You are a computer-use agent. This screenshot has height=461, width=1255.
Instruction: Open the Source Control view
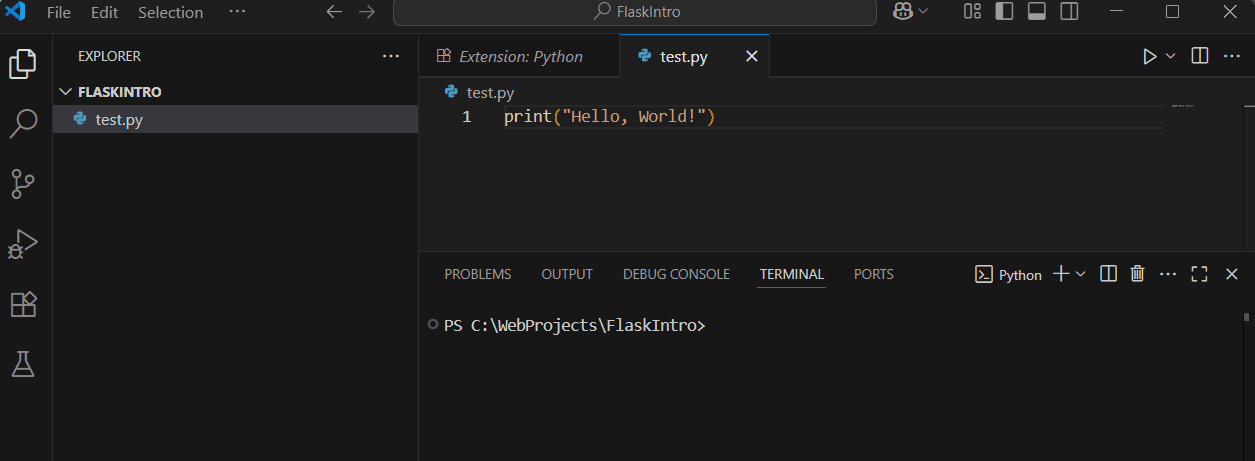click(23, 184)
